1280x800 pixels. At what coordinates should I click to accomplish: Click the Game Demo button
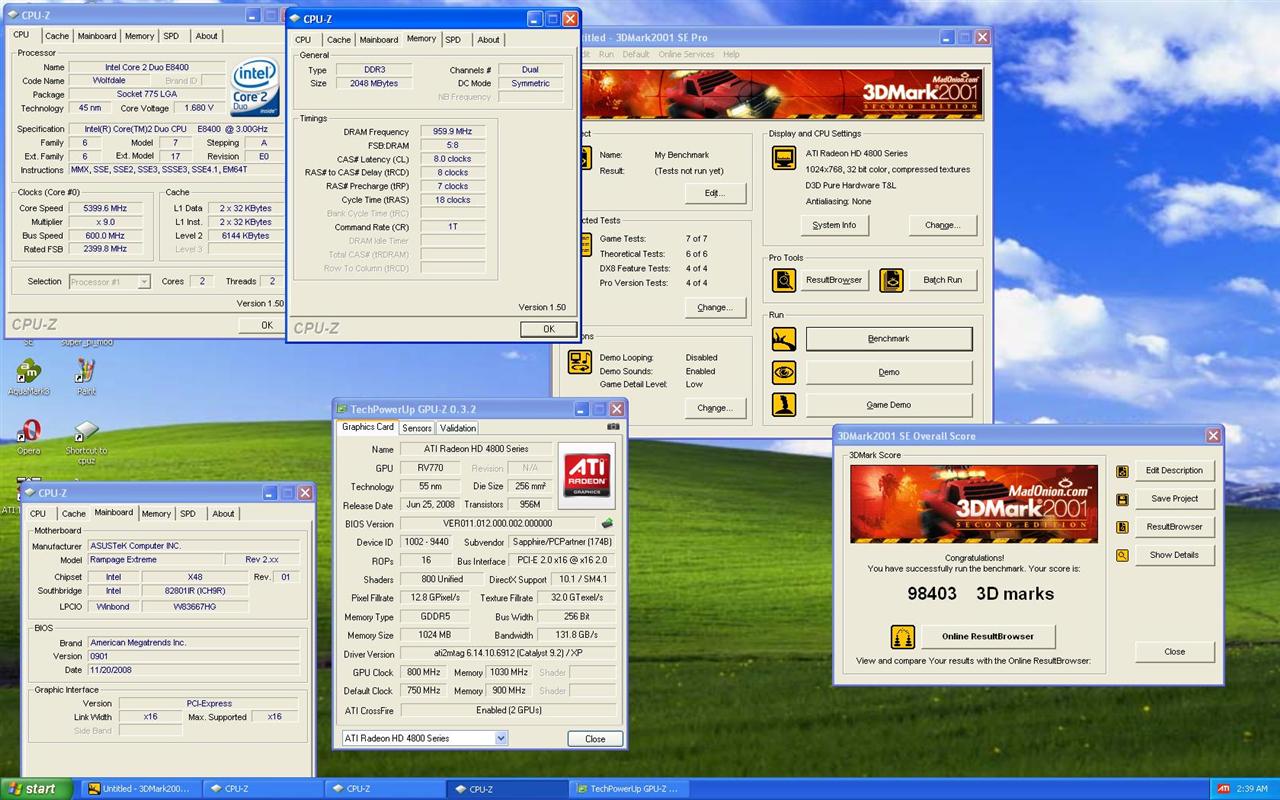coord(889,405)
